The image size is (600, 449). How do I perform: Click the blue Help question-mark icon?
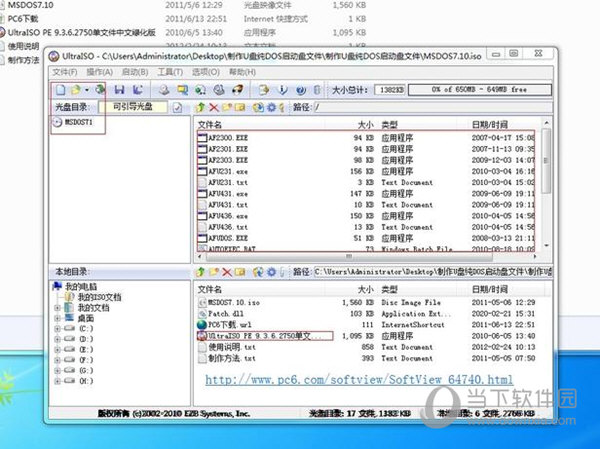pyautogui.click(x=301, y=90)
